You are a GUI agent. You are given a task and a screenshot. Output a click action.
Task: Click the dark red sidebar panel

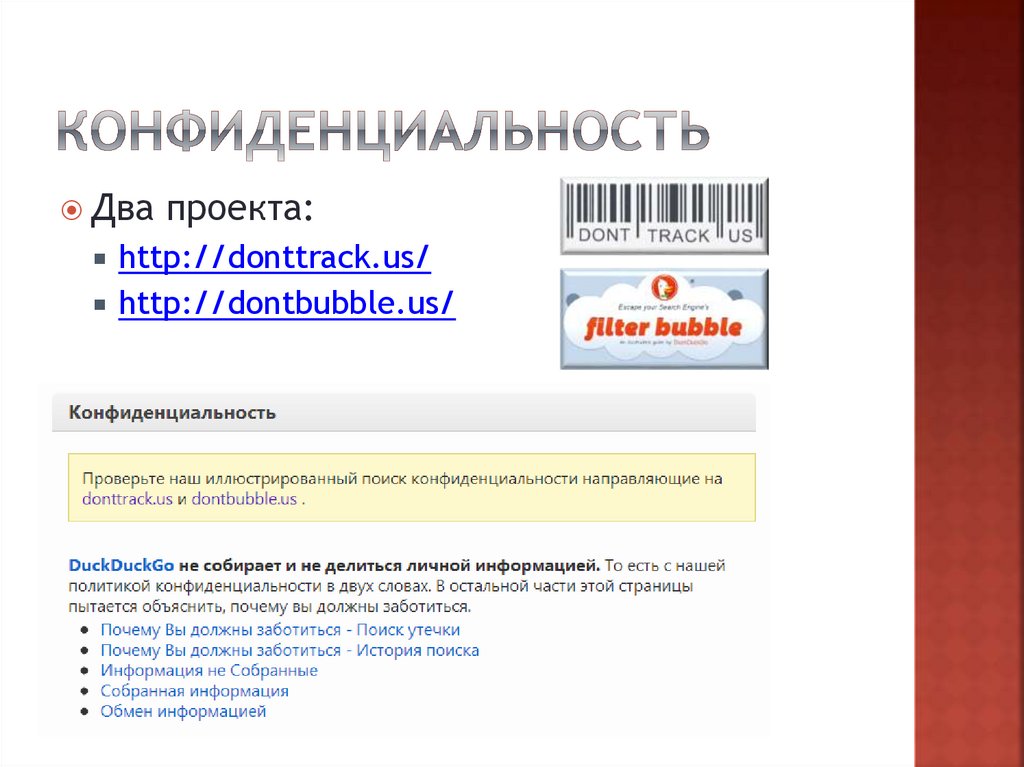coord(968,384)
